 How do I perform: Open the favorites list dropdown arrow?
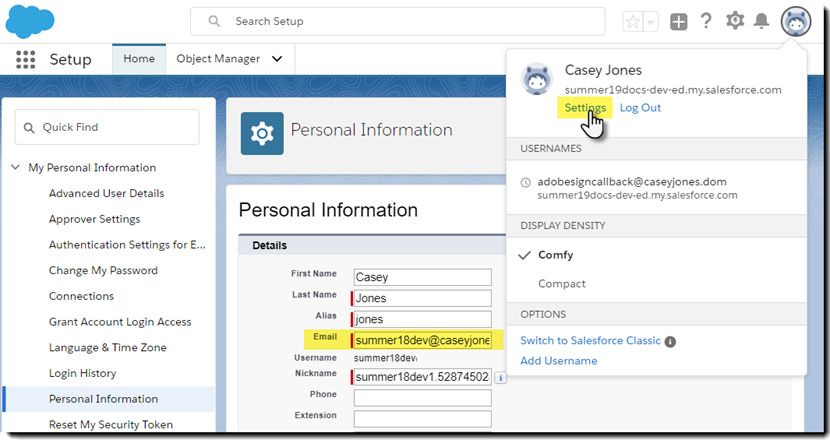[x=651, y=22]
